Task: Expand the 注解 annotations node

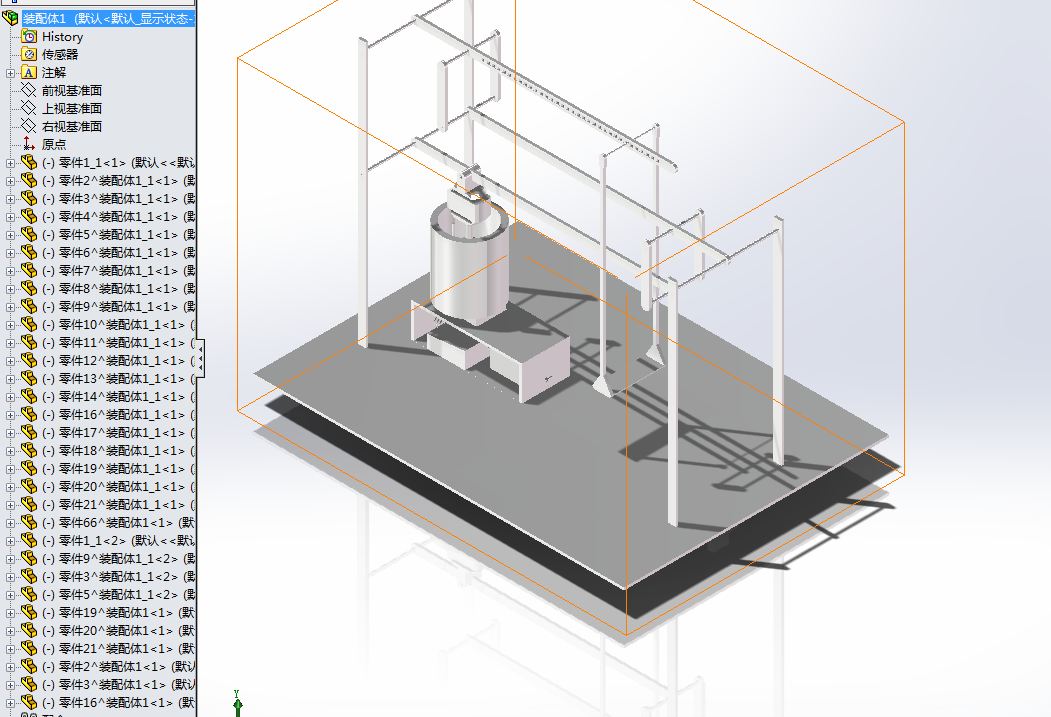Action: [10, 73]
